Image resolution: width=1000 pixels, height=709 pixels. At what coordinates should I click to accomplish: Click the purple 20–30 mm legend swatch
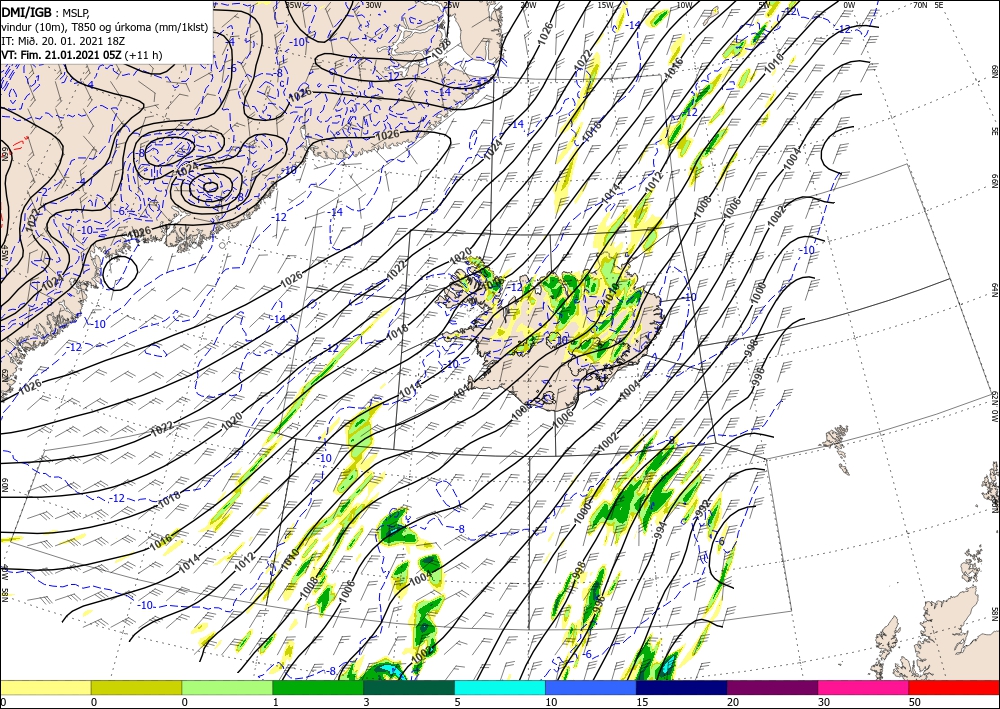pyautogui.click(x=772, y=687)
